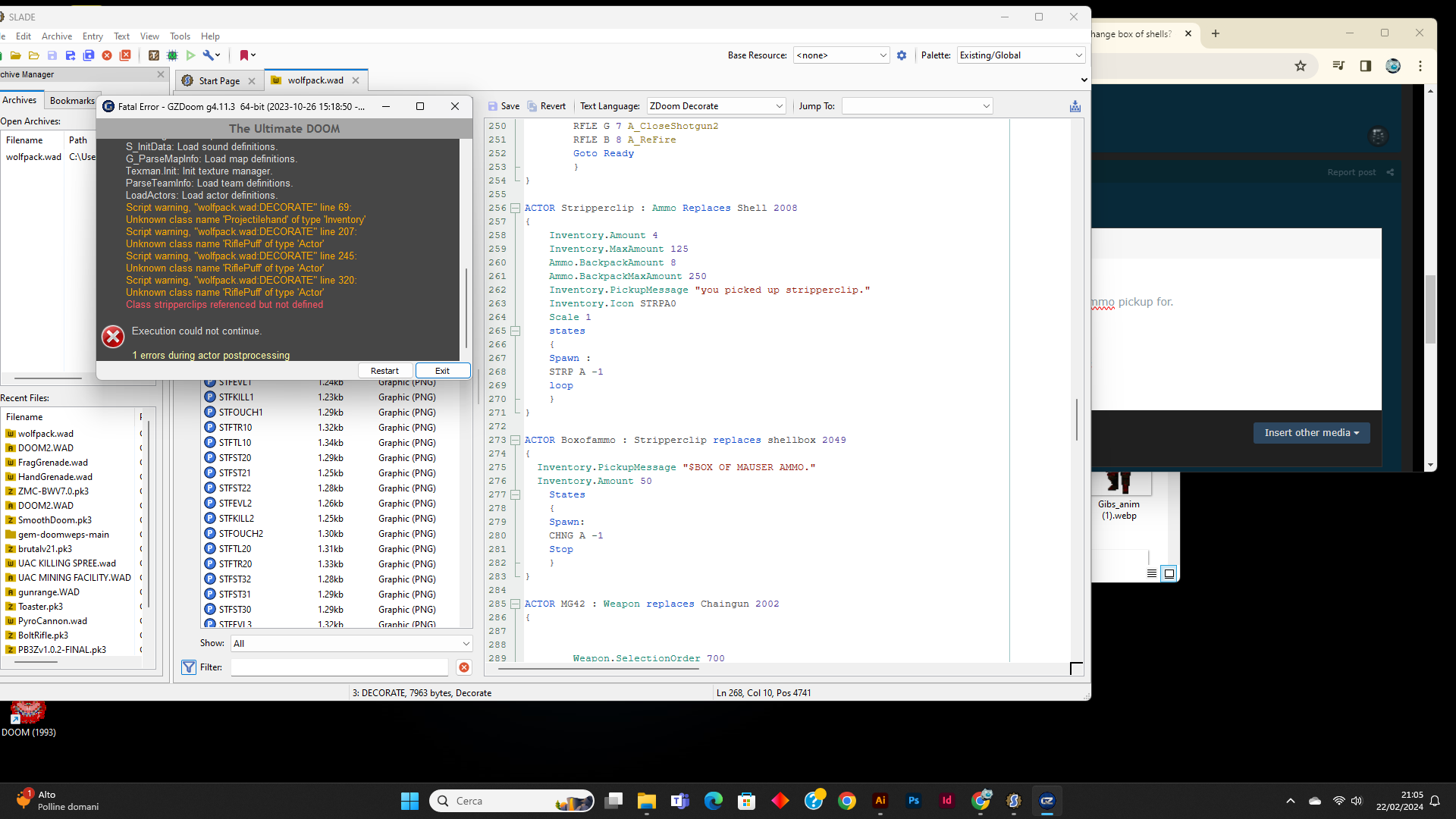This screenshot has width=1456, height=819.
Task: Click the Save entry icon in text editor
Action: click(x=504, y=106)
